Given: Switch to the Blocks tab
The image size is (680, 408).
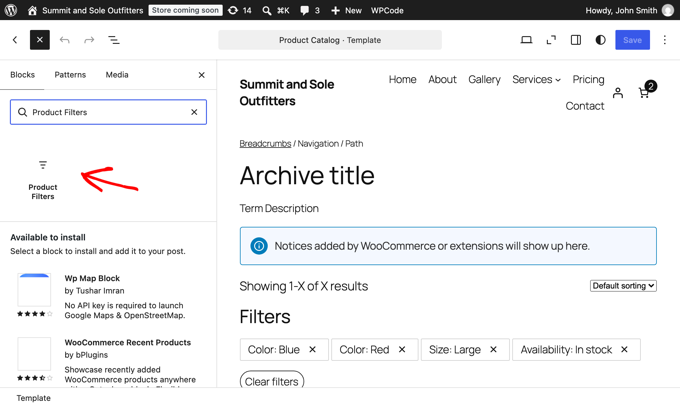Looking at the screenshot, I should 23,75.
